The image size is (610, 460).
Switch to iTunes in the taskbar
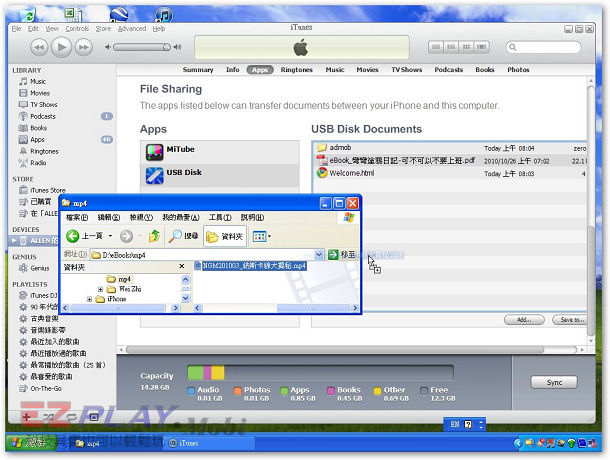tap(210, 443)
